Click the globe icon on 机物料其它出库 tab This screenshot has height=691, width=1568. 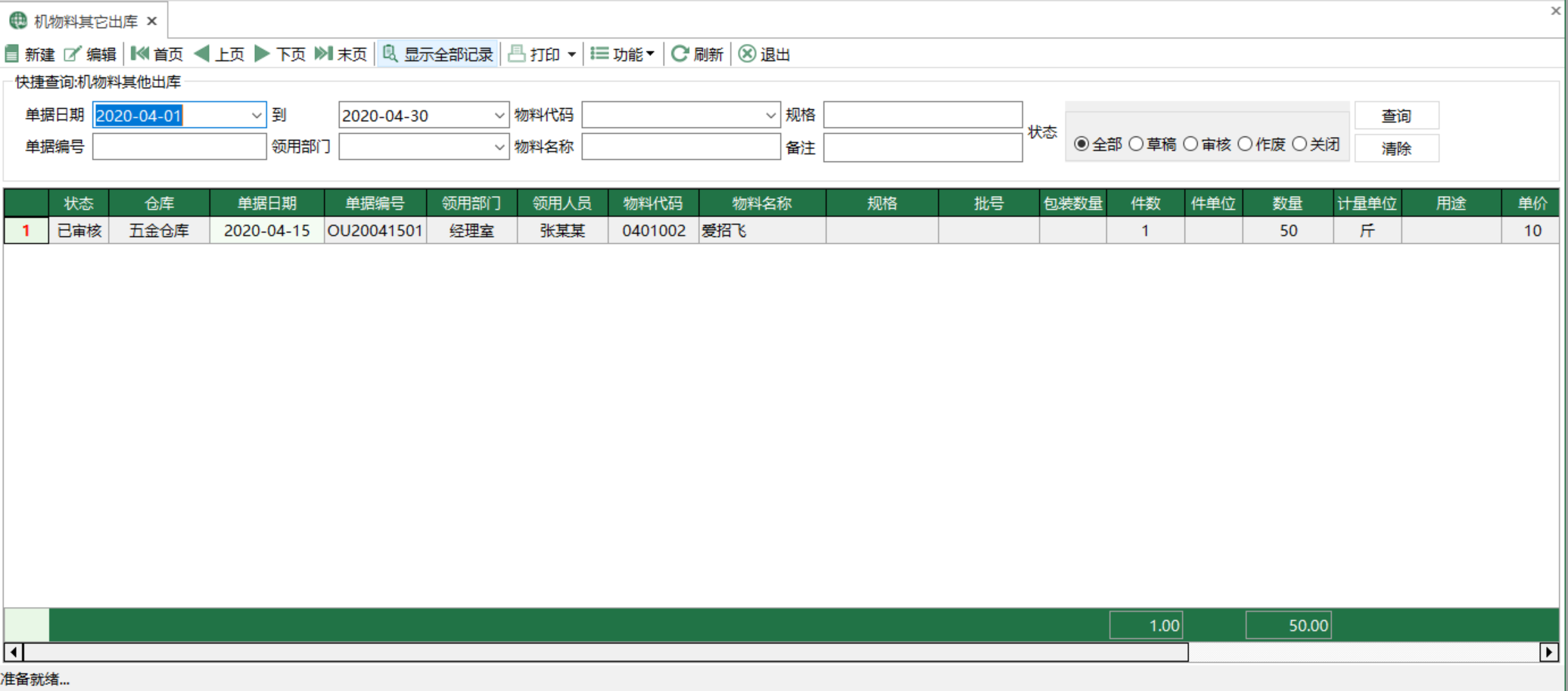[x=18, y=20]
